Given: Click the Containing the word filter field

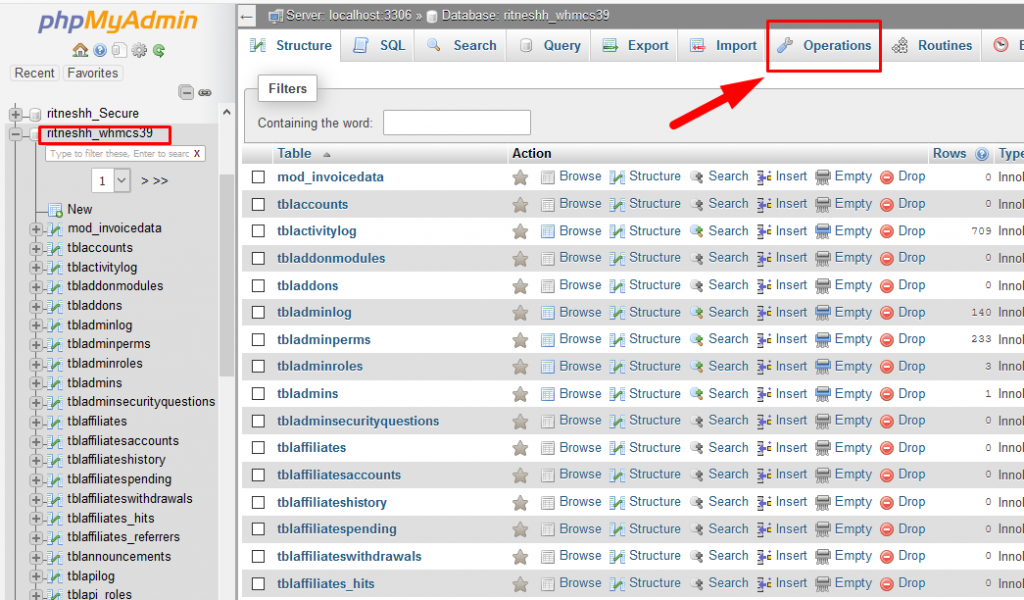Looking at the screenshot, I should (x=456, y=123).
